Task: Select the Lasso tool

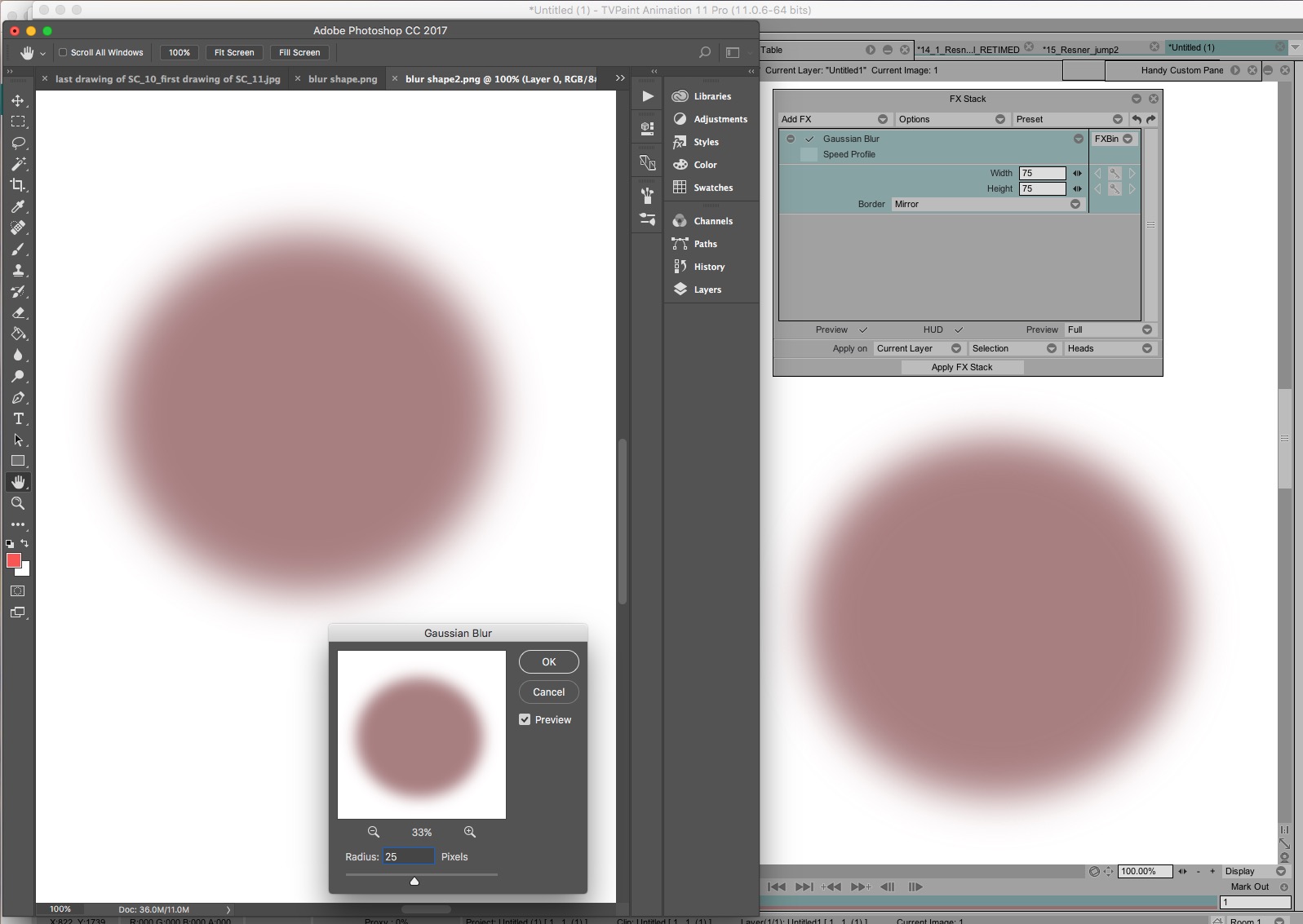Action: point(18,143)
